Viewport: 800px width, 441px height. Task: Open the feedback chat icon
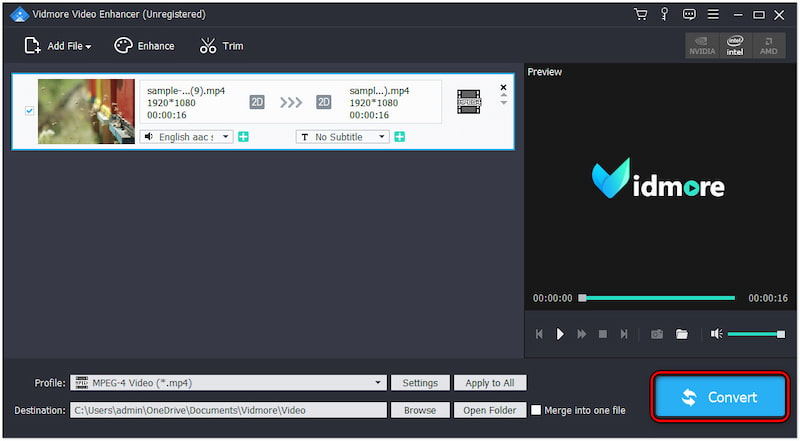click(x=689, y=15)
